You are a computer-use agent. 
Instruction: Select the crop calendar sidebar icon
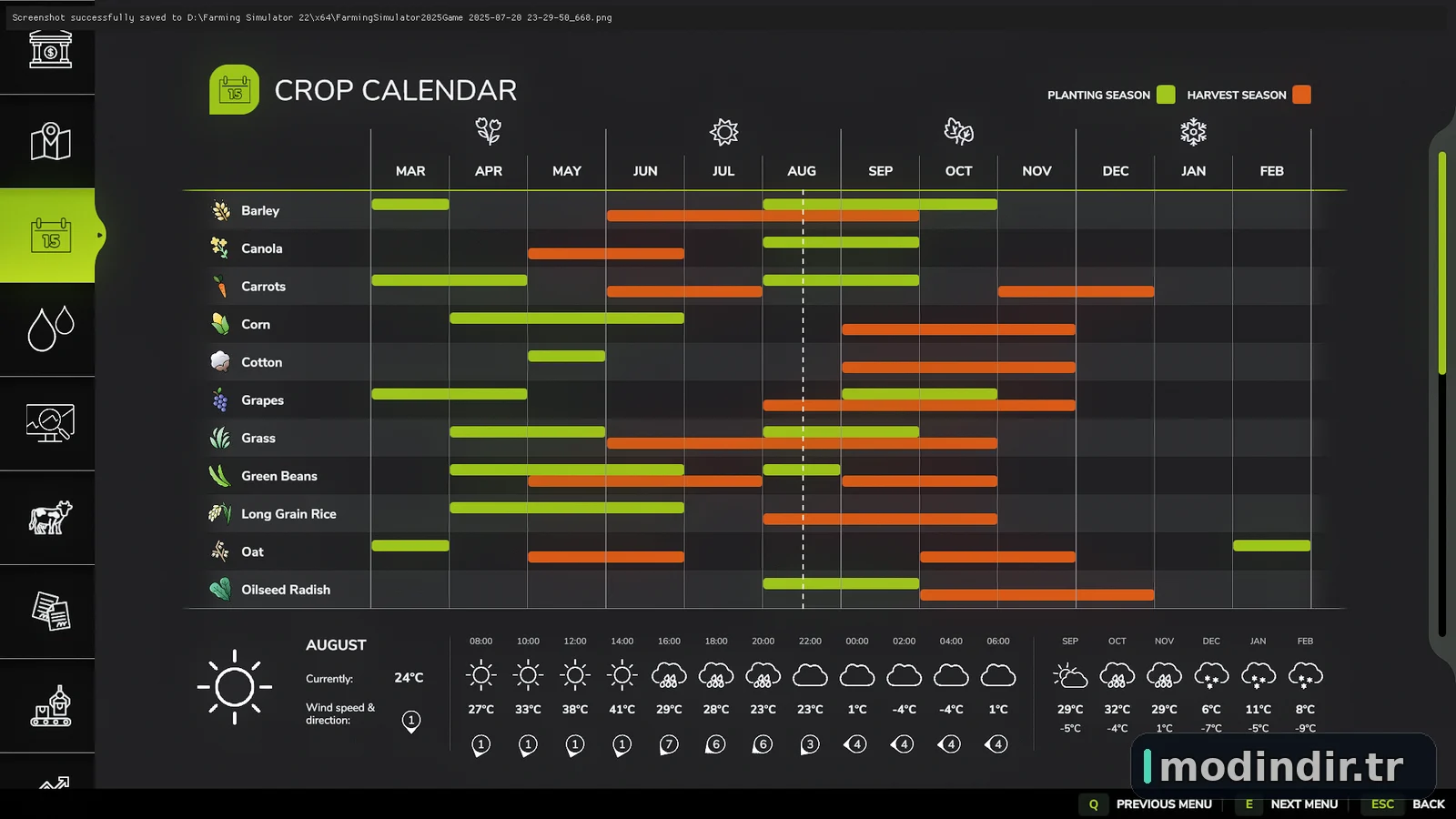50,236
